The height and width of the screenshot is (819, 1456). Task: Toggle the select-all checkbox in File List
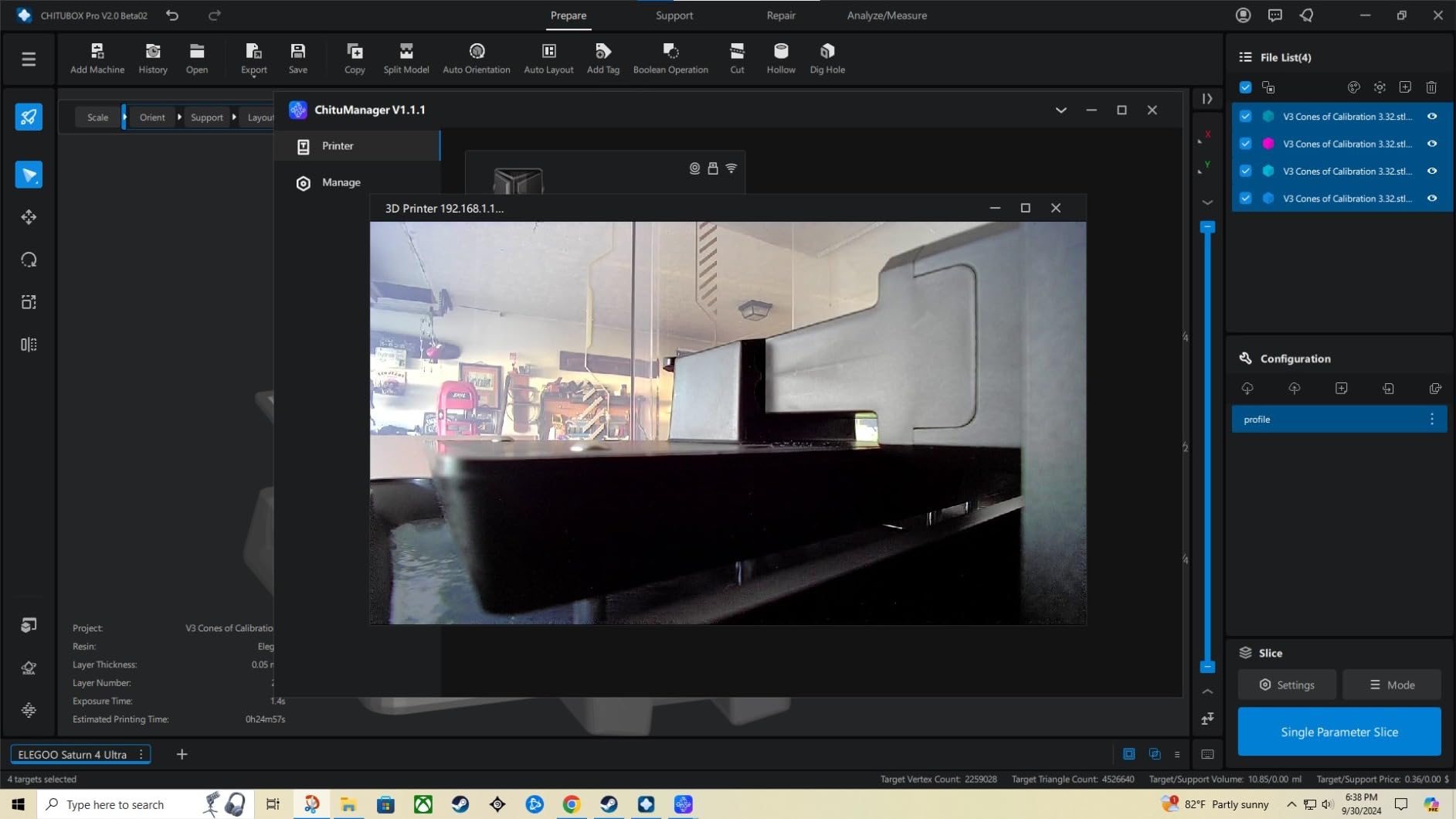(x=1245, y=87)
